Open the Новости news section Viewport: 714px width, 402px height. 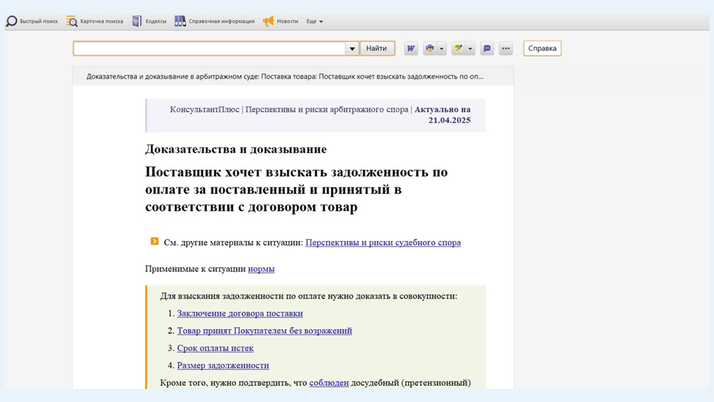point(280,21)
